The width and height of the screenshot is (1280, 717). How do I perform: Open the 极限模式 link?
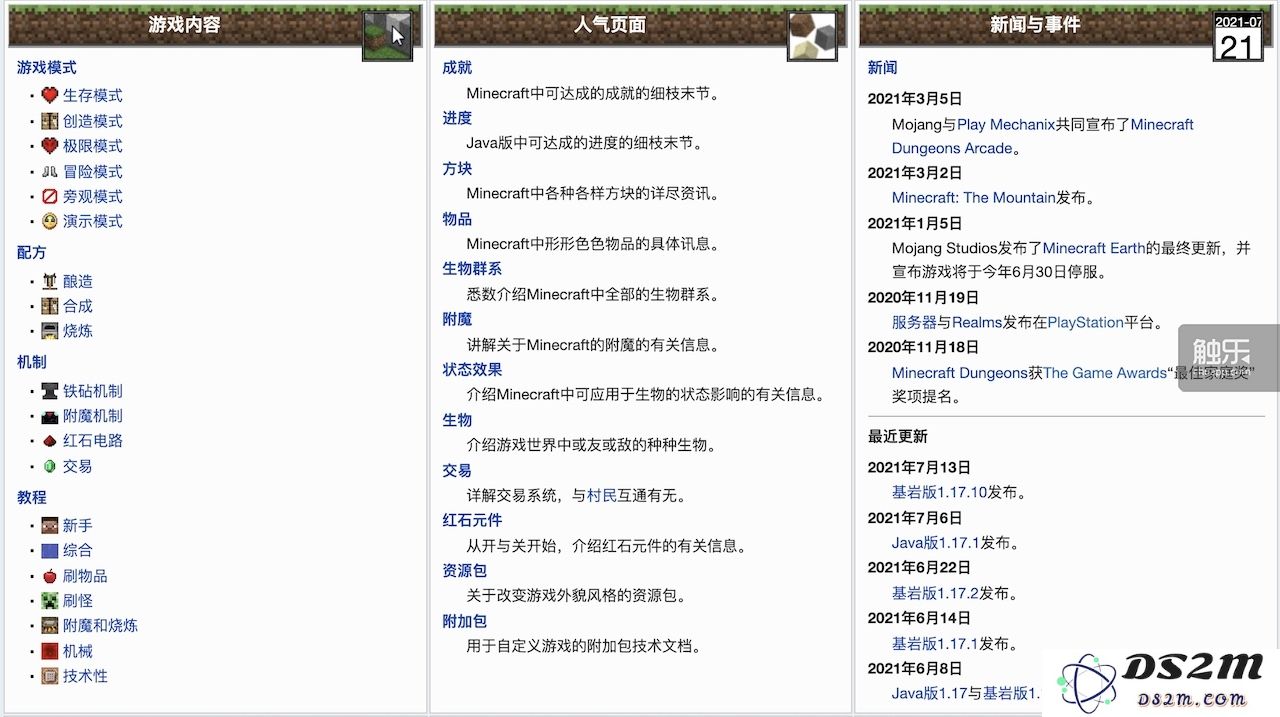click(x=93, y=146)
